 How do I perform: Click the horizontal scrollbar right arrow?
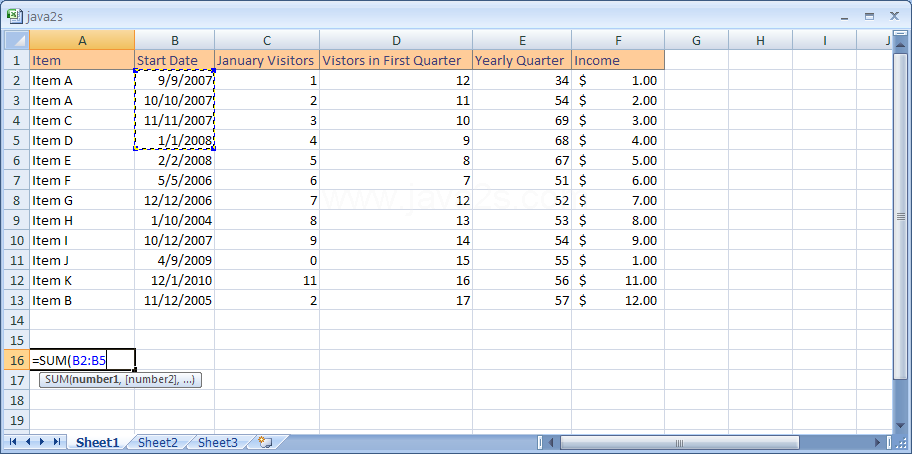(x=878, y=442)
